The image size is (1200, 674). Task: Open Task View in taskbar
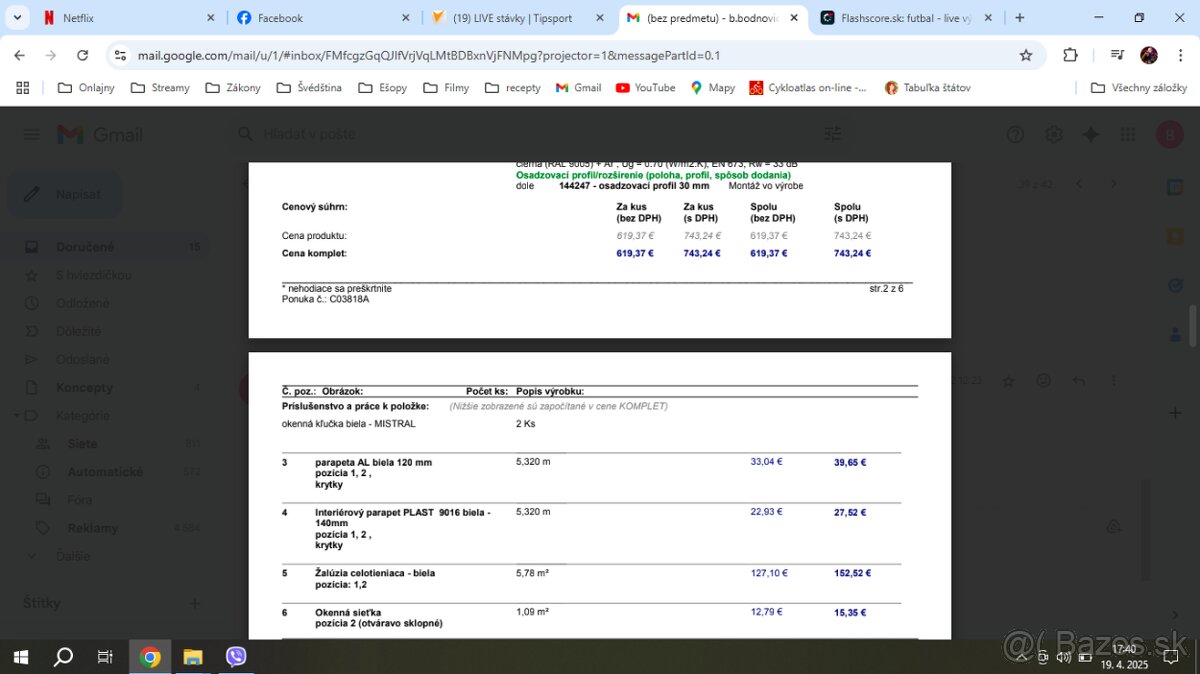(106, 656)
